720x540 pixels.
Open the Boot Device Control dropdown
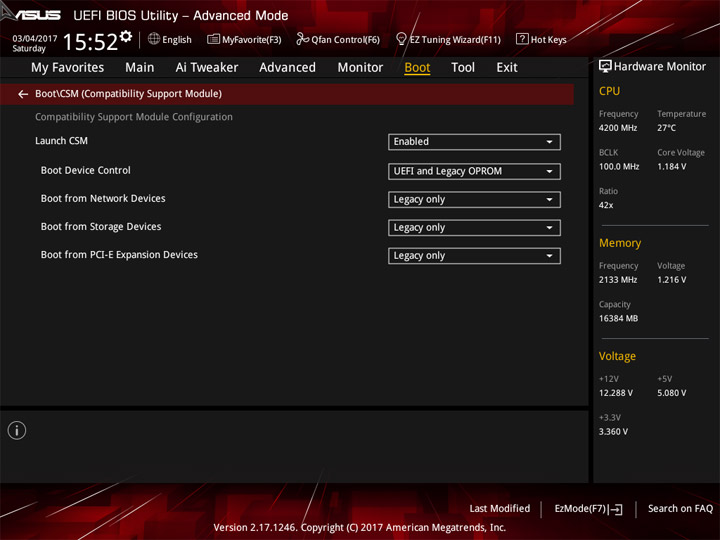click(474, 171)
